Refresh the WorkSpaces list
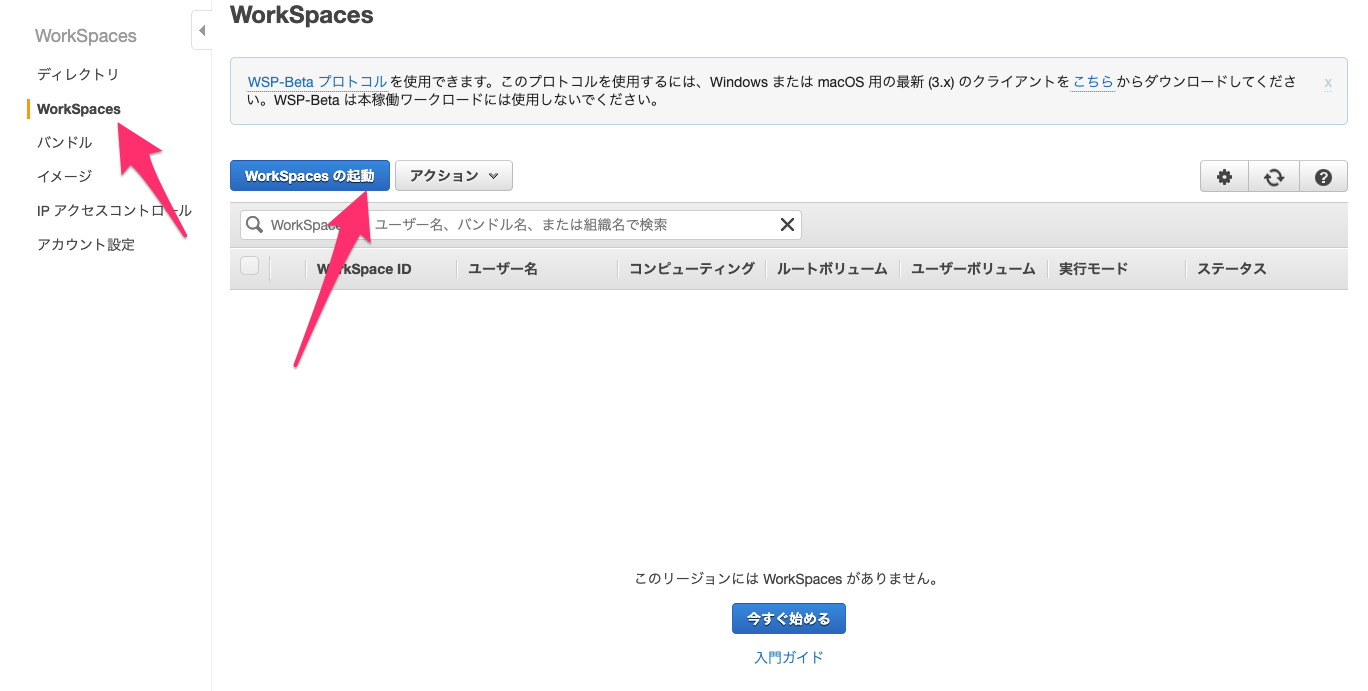 click(1274, 177)
